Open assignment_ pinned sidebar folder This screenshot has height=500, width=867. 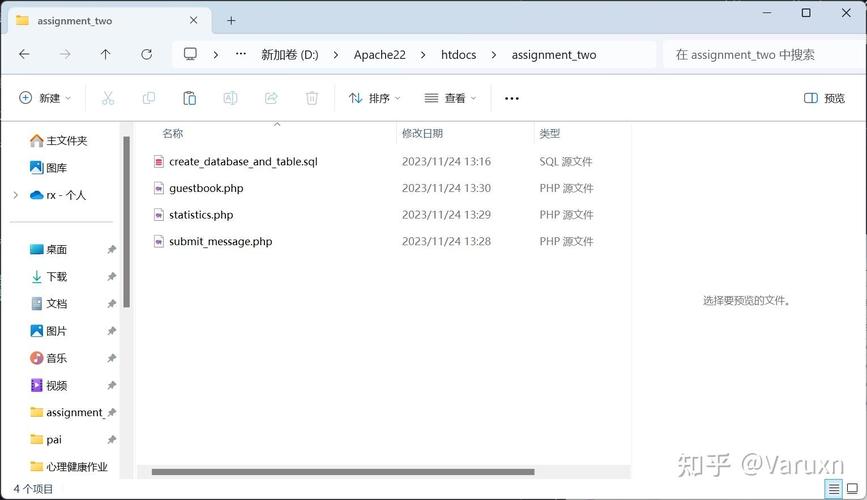[x=66, y=413]
